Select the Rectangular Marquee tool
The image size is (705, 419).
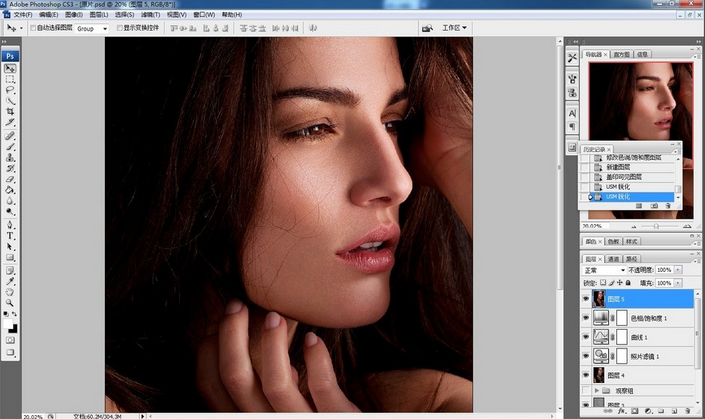click(10, 80)
